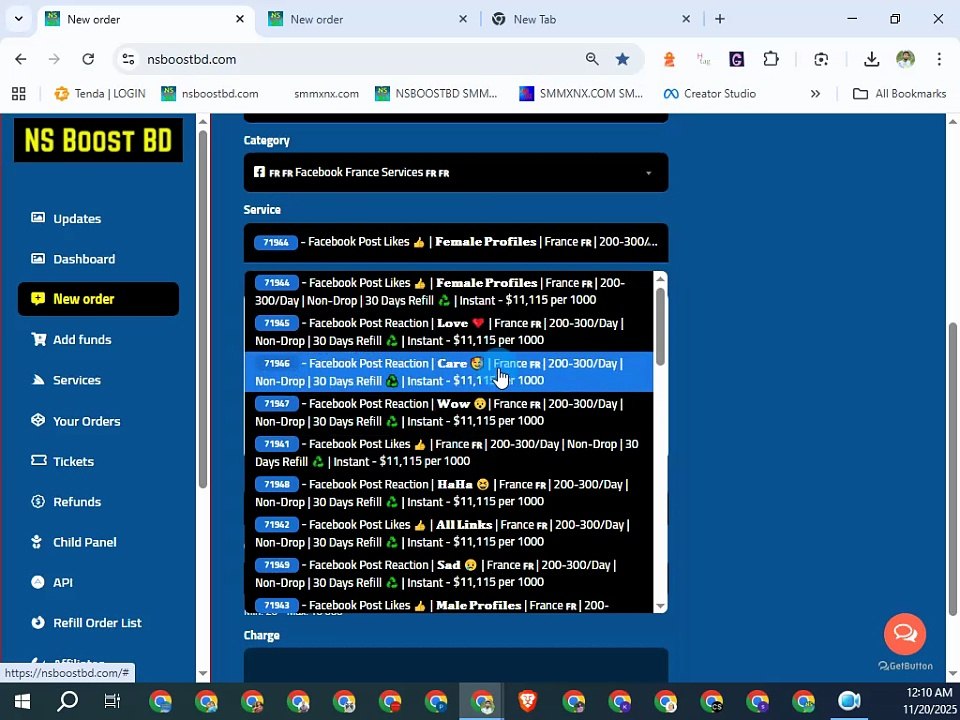
Task: Open browser downloads
Action: 871,59
